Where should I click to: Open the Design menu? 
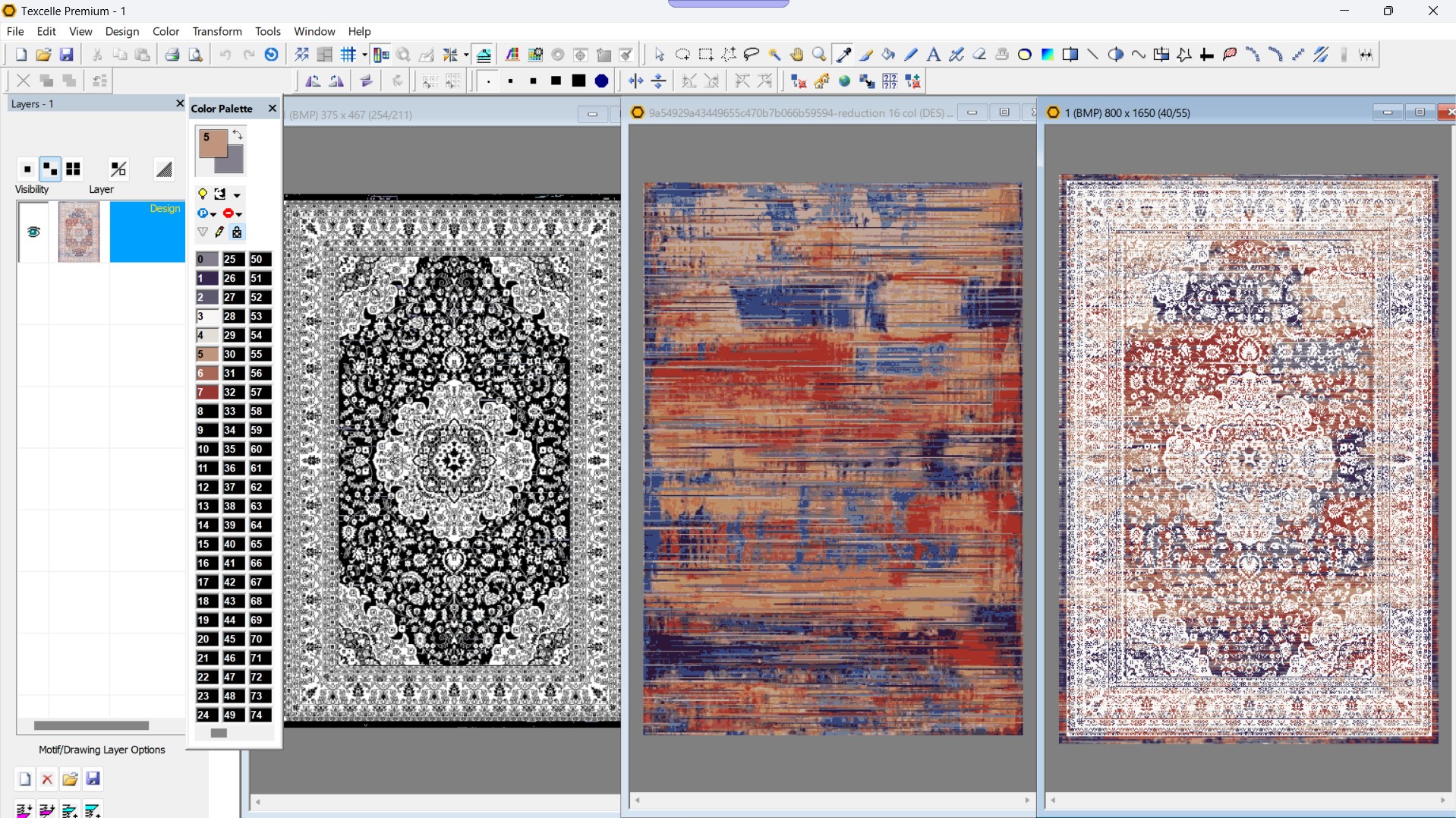point(121,31)
